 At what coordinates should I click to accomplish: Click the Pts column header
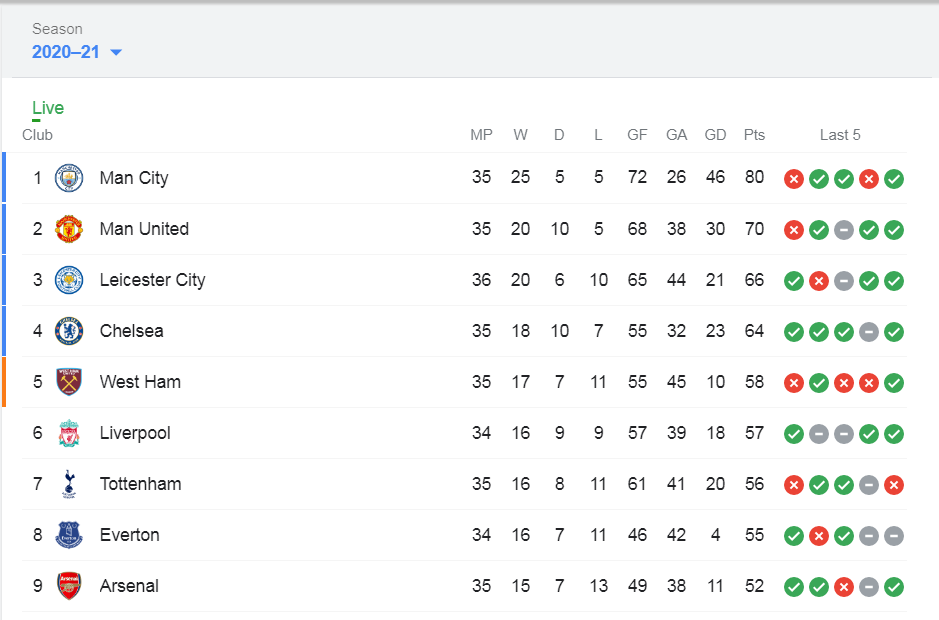tap(754, 135)
